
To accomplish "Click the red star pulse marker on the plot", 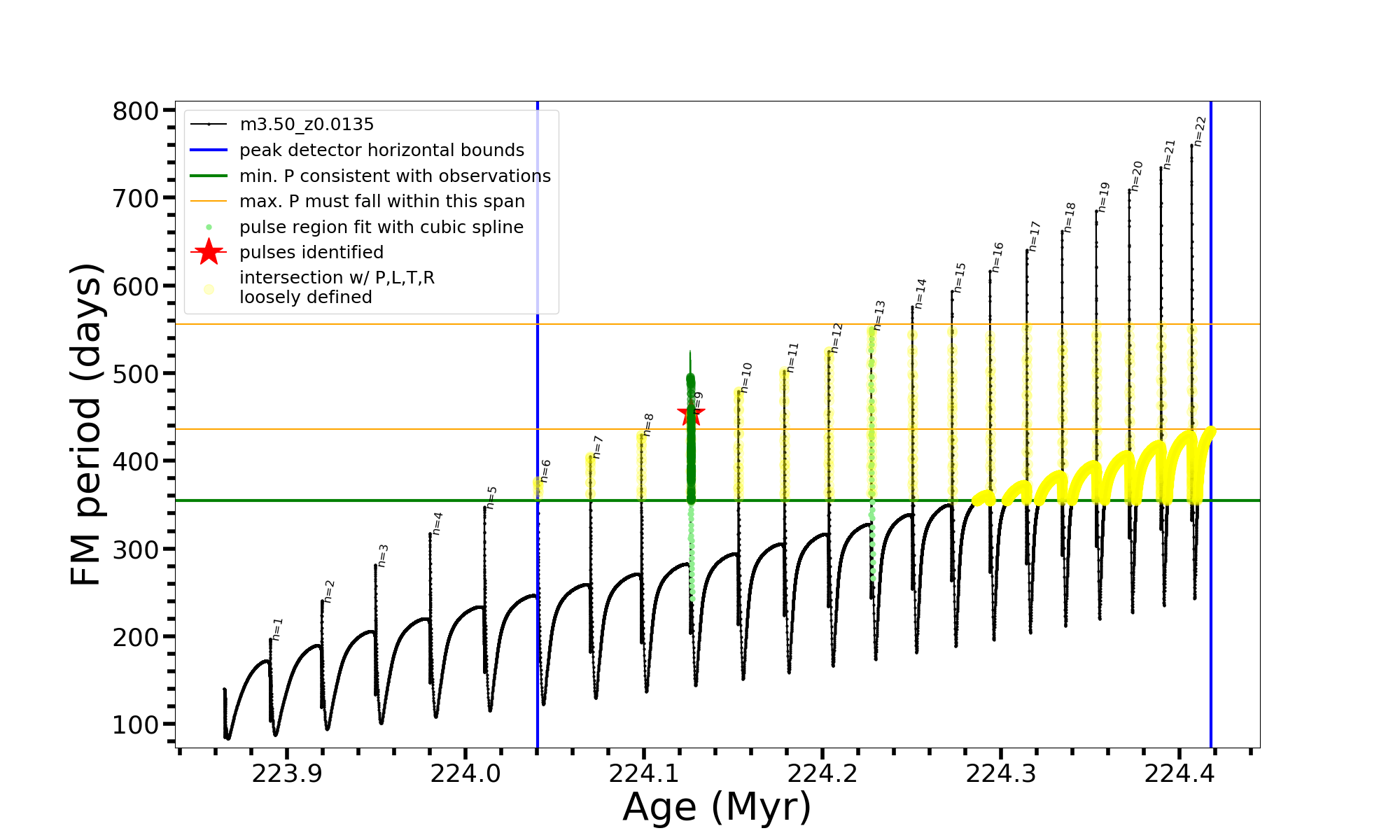I will click(691, 414).
